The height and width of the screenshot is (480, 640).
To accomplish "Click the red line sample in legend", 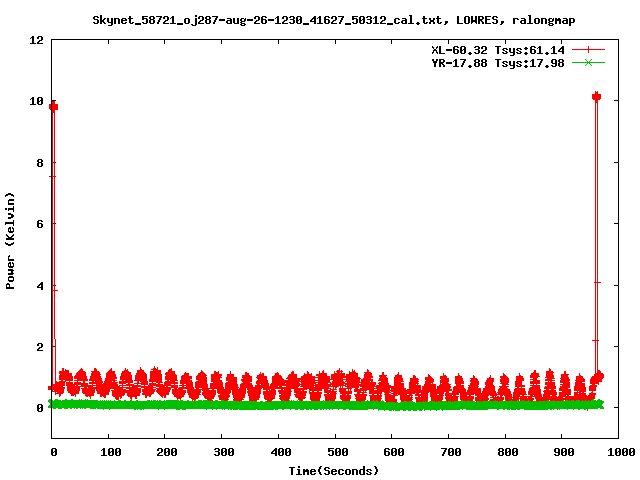I will (x=589, y=50).
